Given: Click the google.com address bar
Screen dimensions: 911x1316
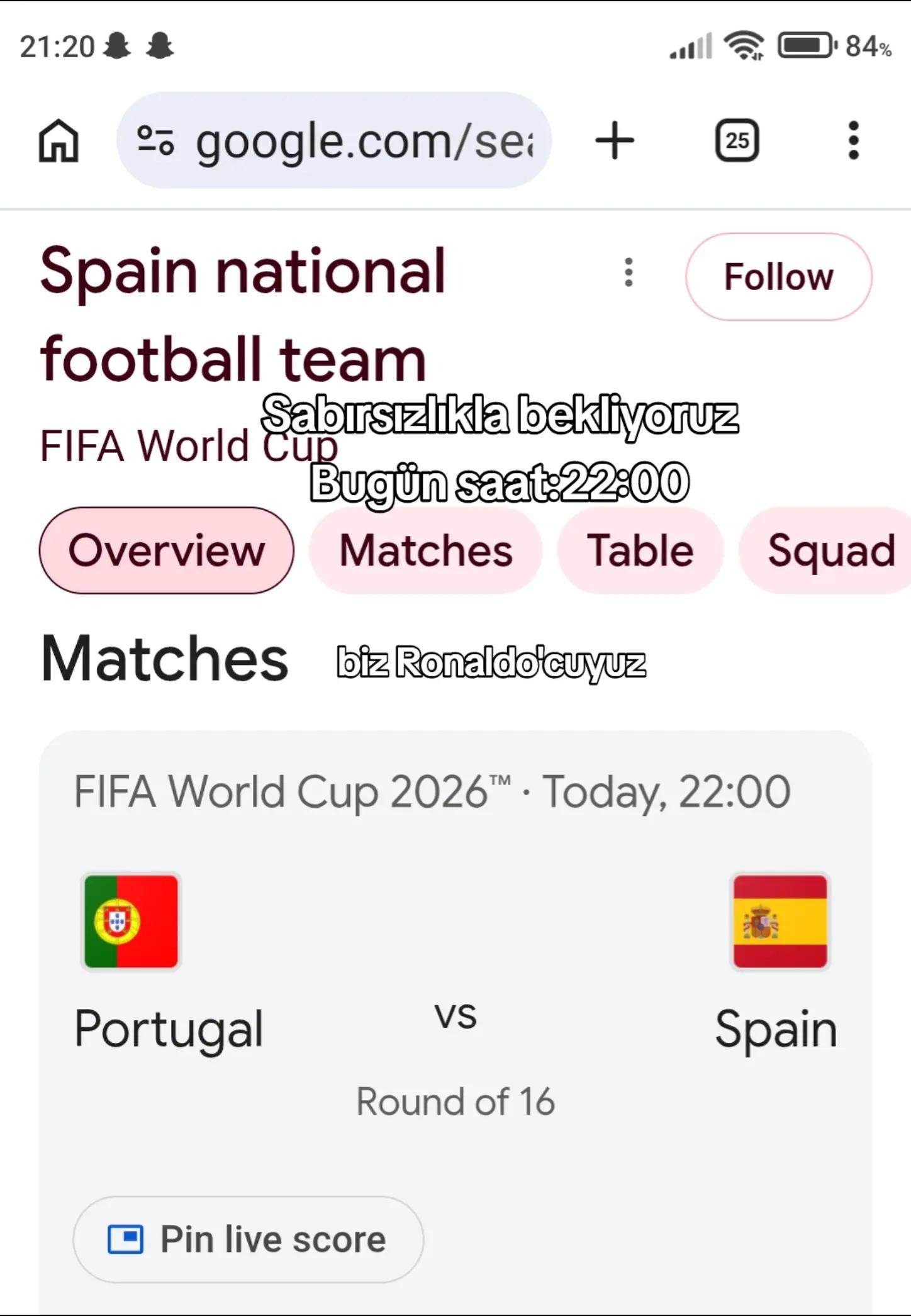Looking at the screenshot, I should point(334,140).
